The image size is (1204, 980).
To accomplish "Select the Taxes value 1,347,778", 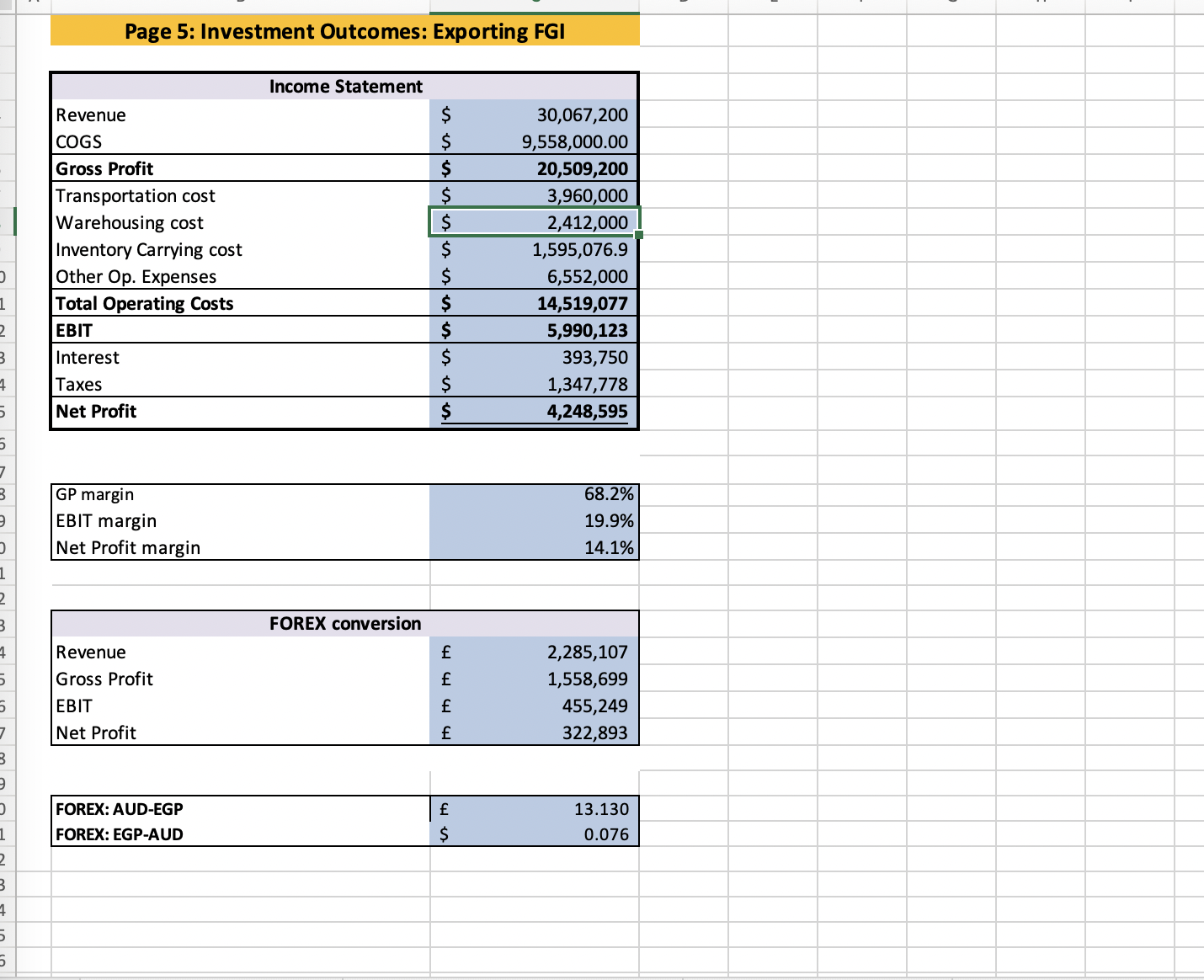I will [588, 385].
